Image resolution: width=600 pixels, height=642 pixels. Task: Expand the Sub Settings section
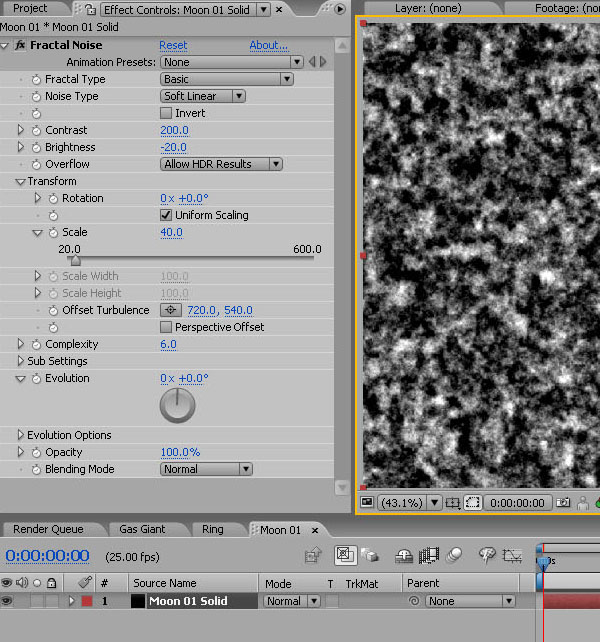pos(21,361)
